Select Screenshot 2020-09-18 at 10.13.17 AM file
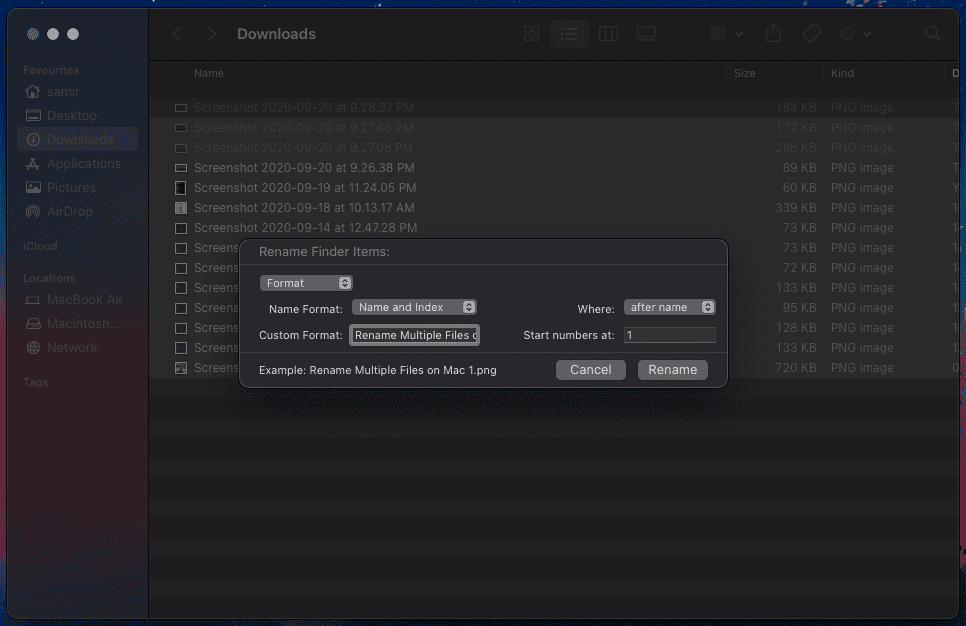 point(304,208)
